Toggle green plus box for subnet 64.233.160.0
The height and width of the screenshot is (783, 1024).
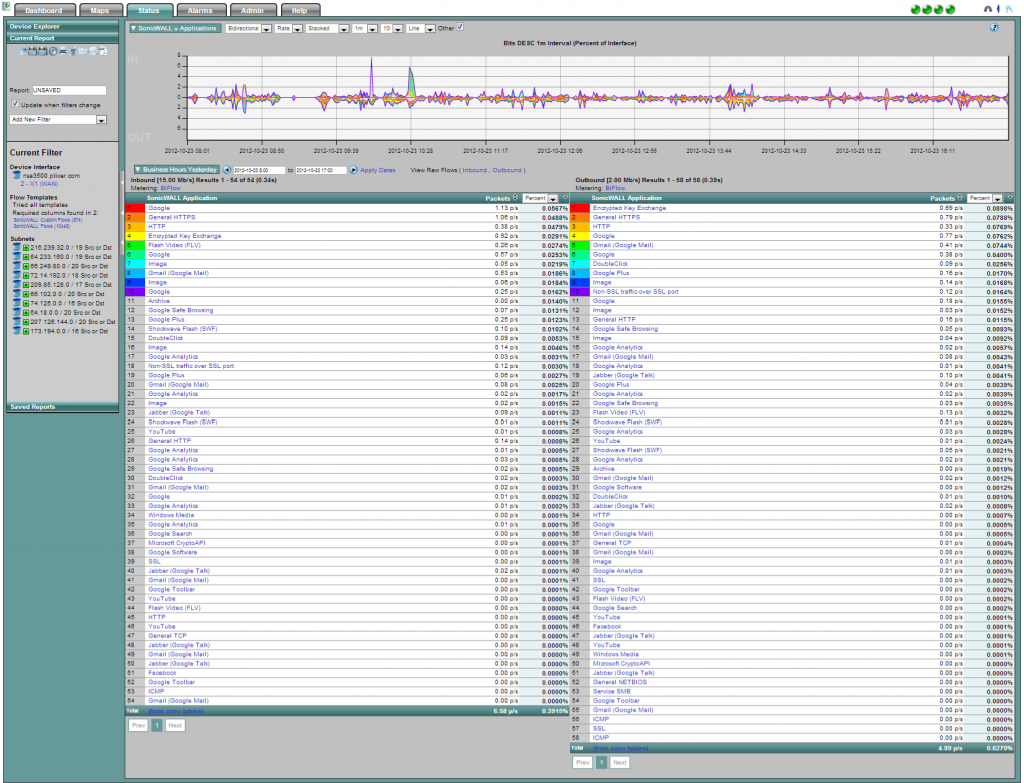tap(26, 257)
